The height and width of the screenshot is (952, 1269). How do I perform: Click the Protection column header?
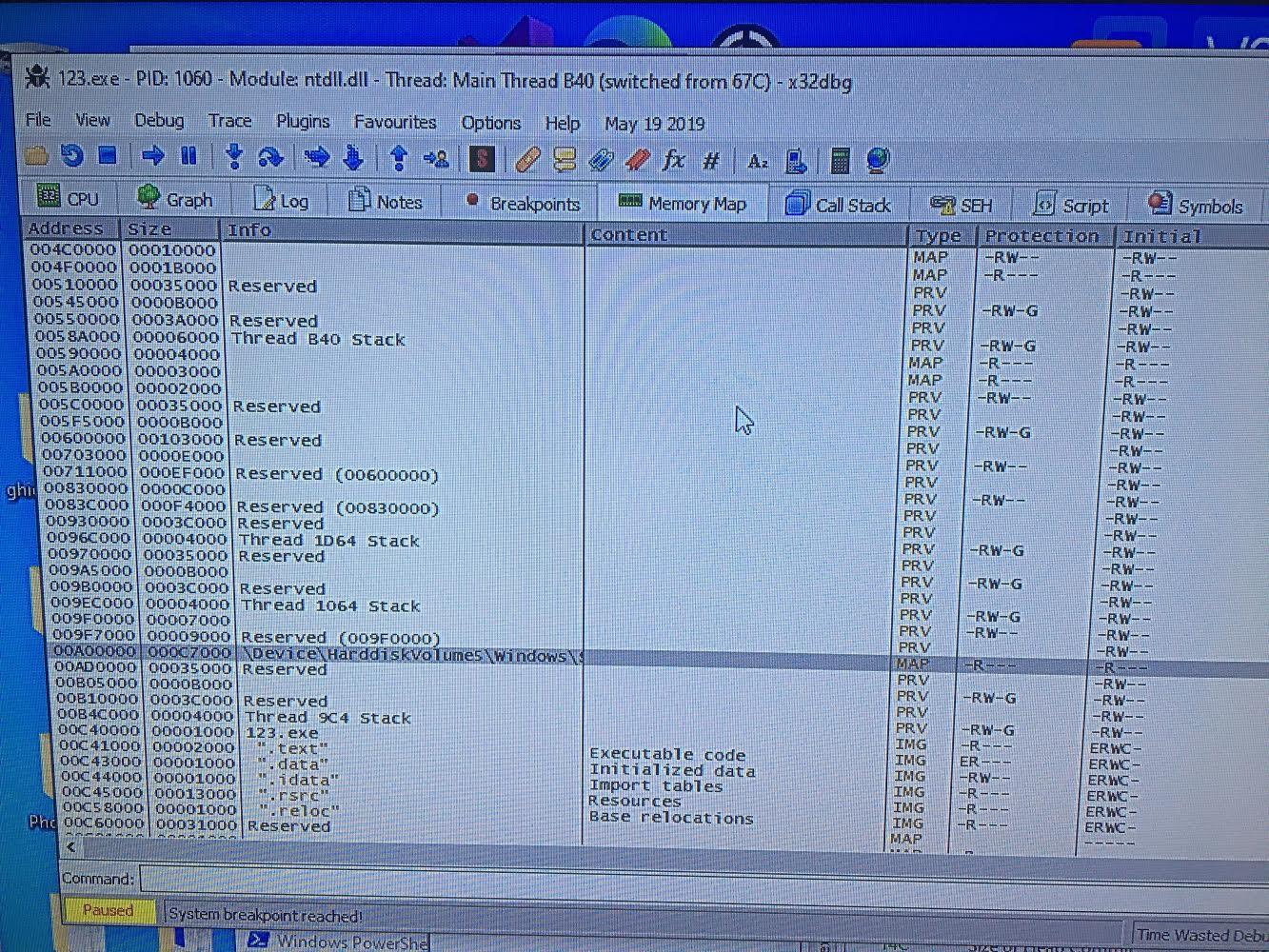click(x=1046, y=236)
